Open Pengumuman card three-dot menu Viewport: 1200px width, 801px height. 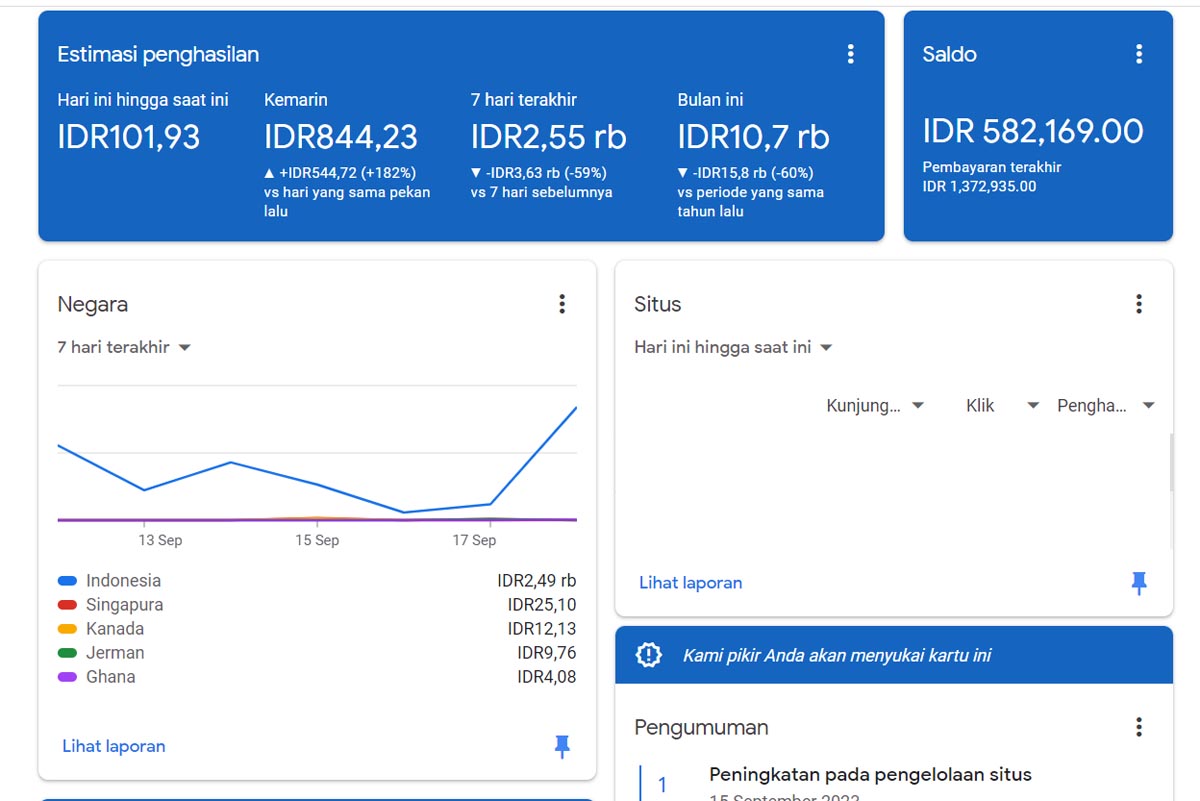[1139, 727]
